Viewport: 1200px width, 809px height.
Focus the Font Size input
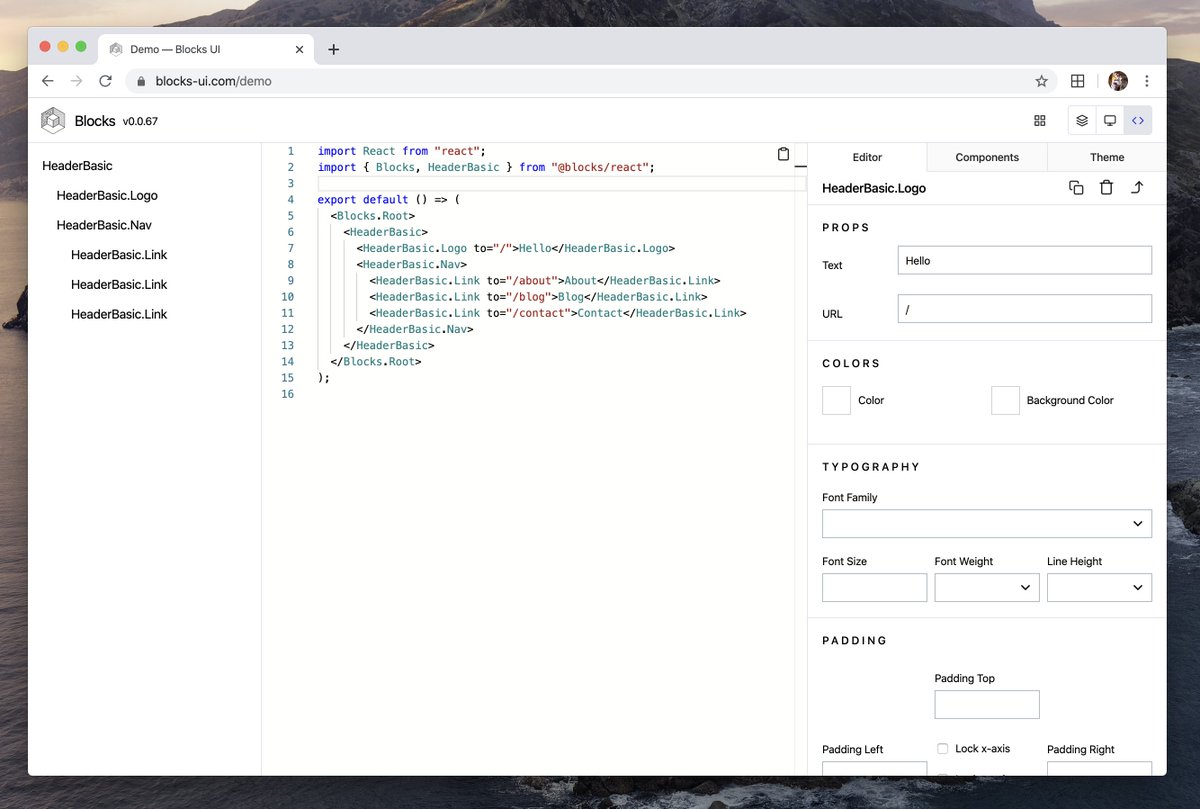pos(874,588)
